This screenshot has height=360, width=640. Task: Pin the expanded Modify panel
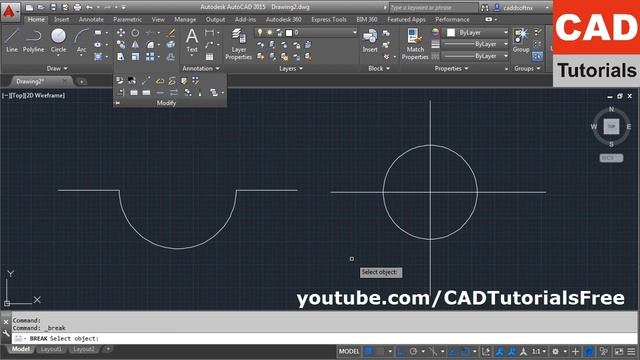(118, 103)
